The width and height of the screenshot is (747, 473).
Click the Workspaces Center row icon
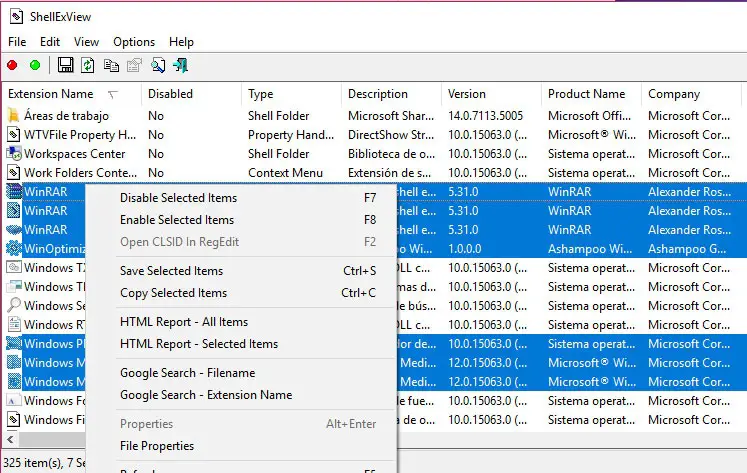13,154
